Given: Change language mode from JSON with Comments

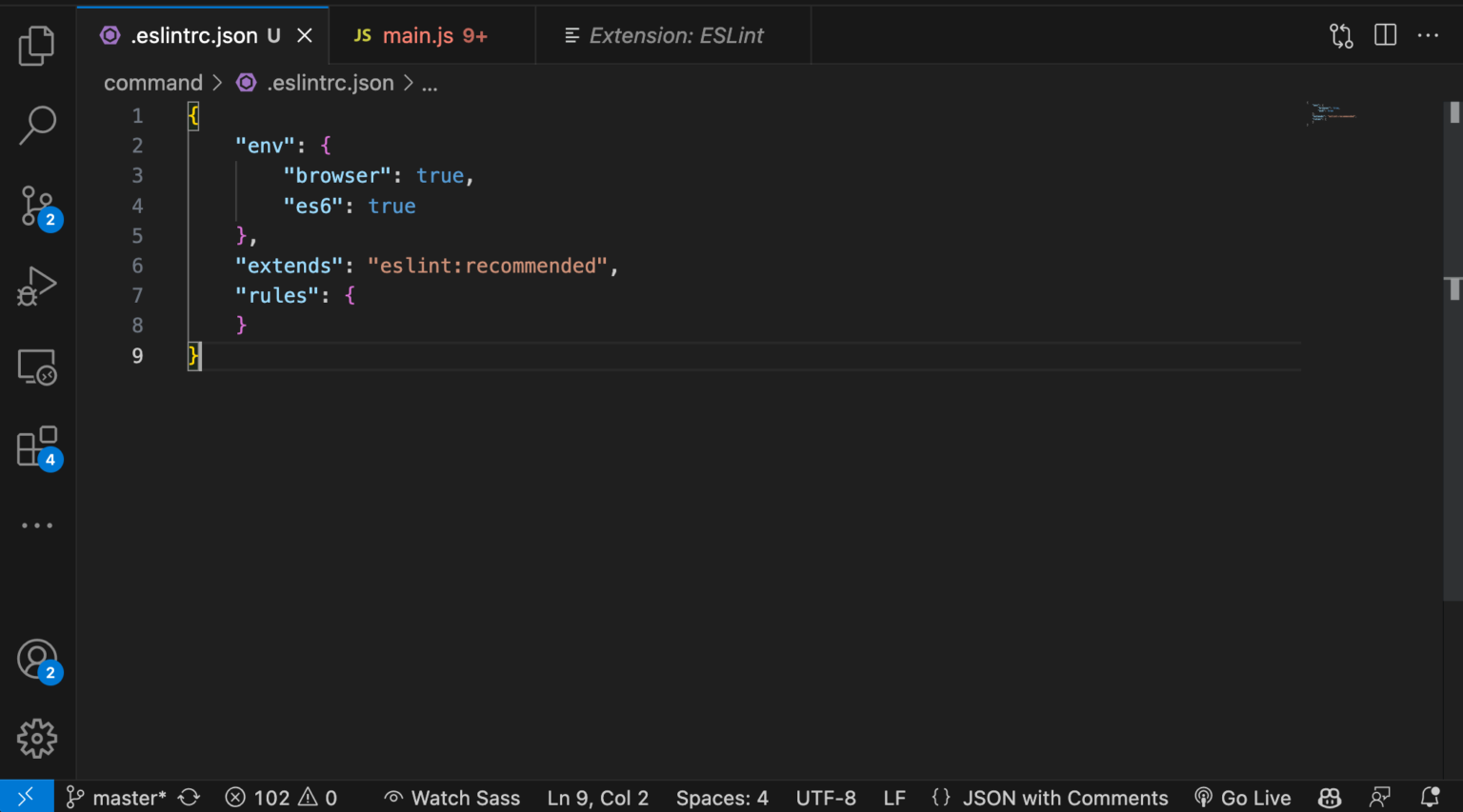Looking at the screenshot, I should tap(1065, 797).
